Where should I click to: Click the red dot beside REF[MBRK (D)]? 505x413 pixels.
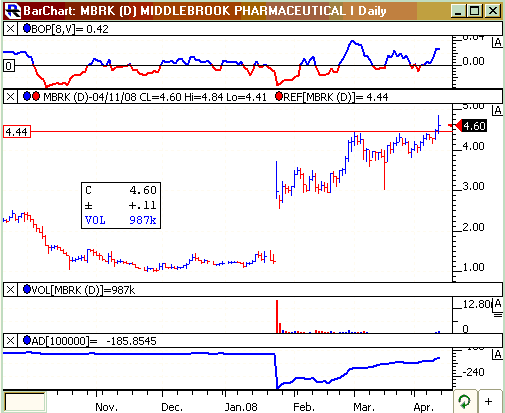pyautogui.click(x=279, y=97)
